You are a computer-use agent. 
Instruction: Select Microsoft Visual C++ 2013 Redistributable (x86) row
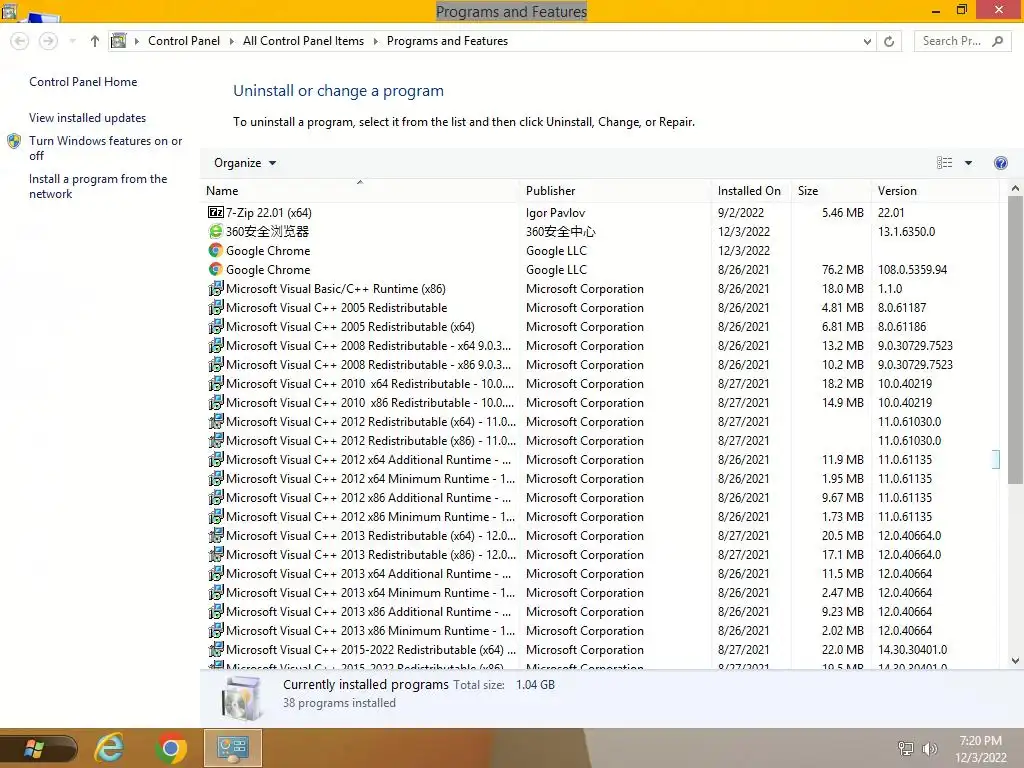click(600, 554)
